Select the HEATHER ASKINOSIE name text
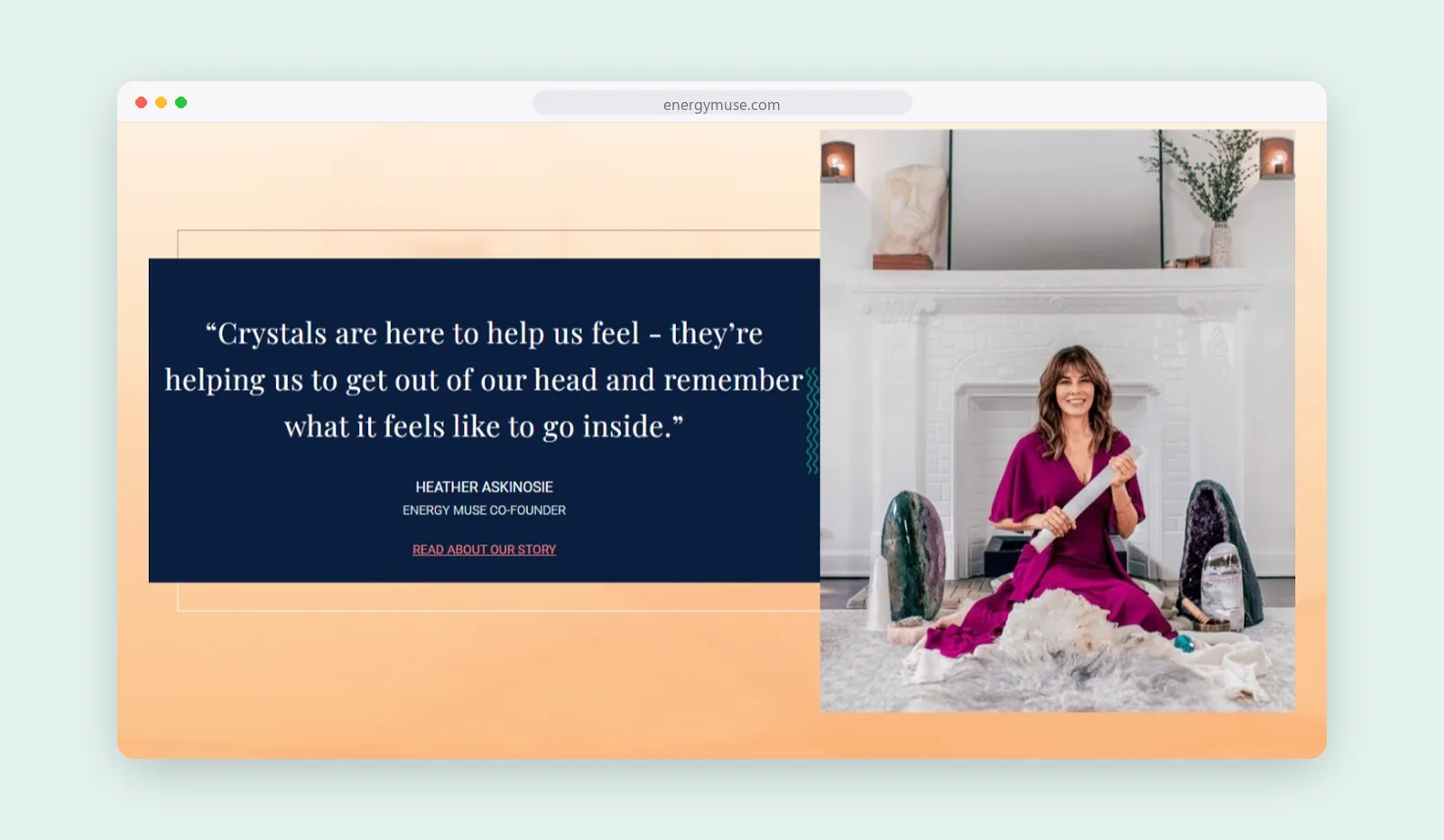 pos(484,487)
